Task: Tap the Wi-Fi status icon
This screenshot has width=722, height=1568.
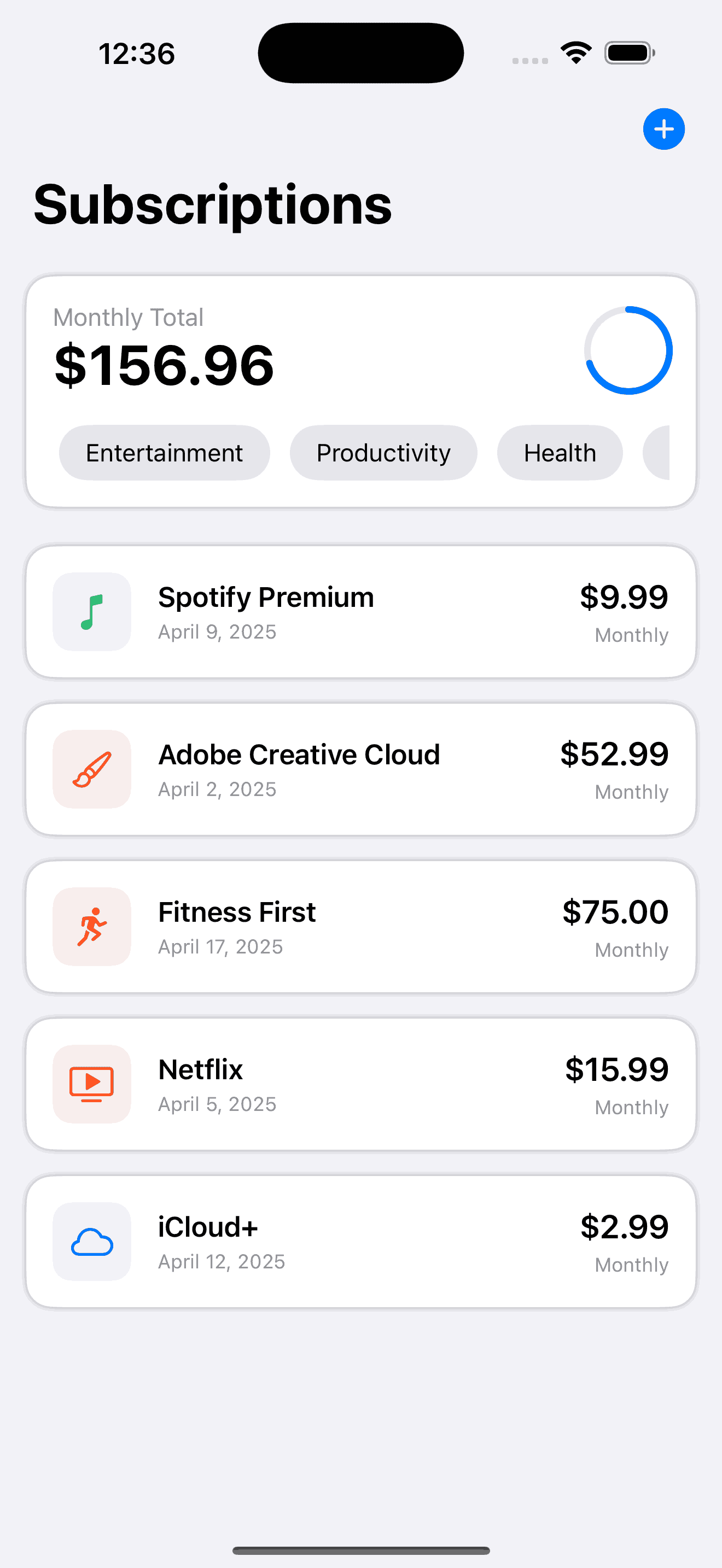Action: (576, 53)
